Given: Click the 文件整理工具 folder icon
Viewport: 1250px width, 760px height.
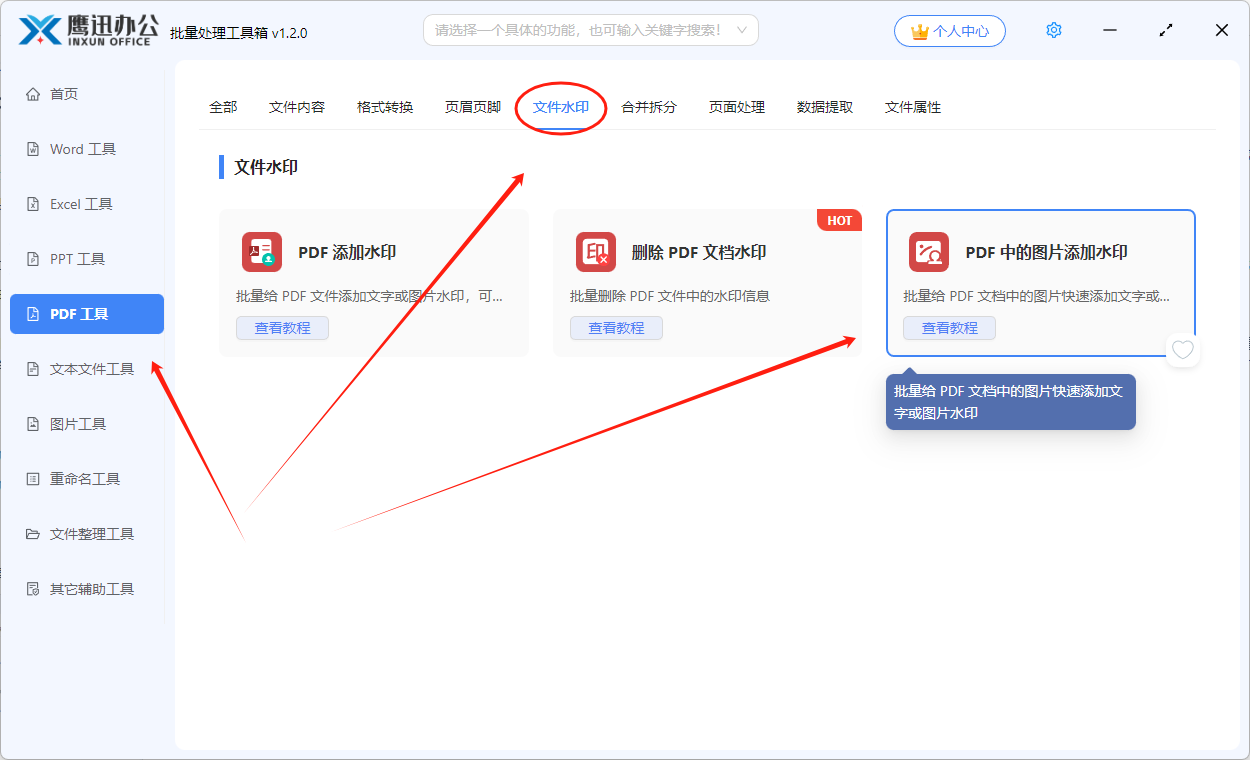Looking at the screenshot, I should (33, 534).
